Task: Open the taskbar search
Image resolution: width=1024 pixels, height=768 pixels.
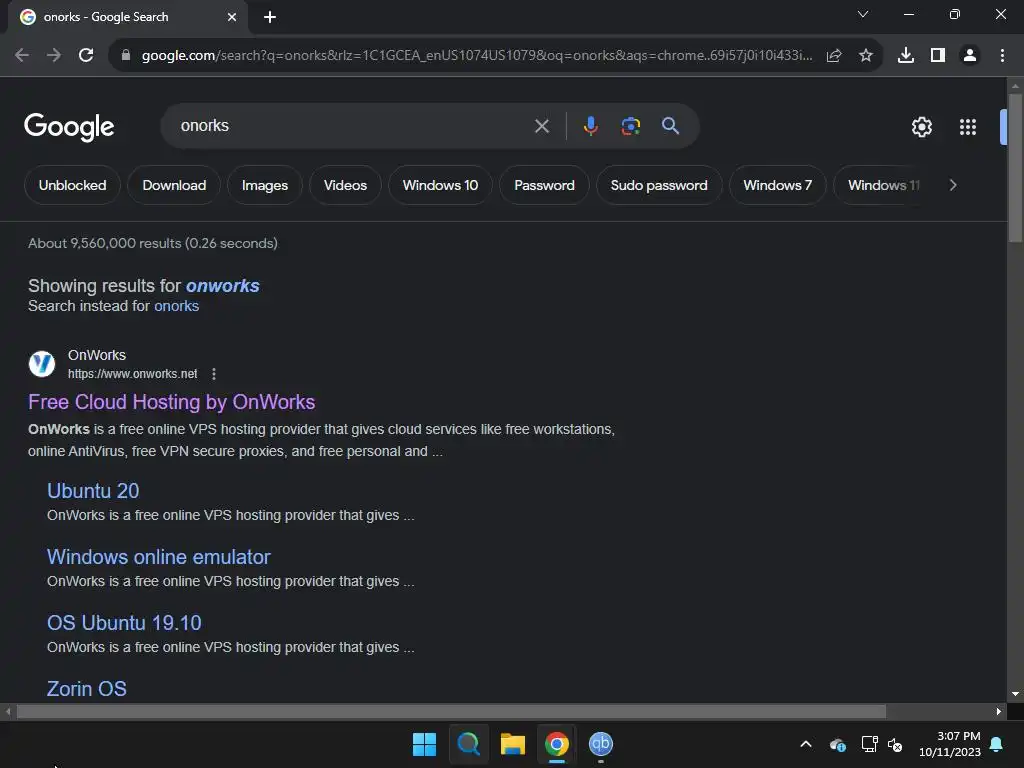Action: pos(468,744)
